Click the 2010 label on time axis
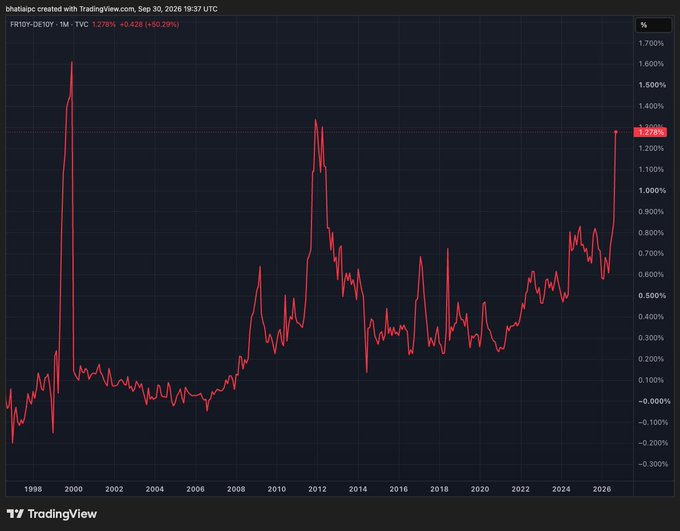Viewport: 680px width, 531px height. tap(277, 489)
